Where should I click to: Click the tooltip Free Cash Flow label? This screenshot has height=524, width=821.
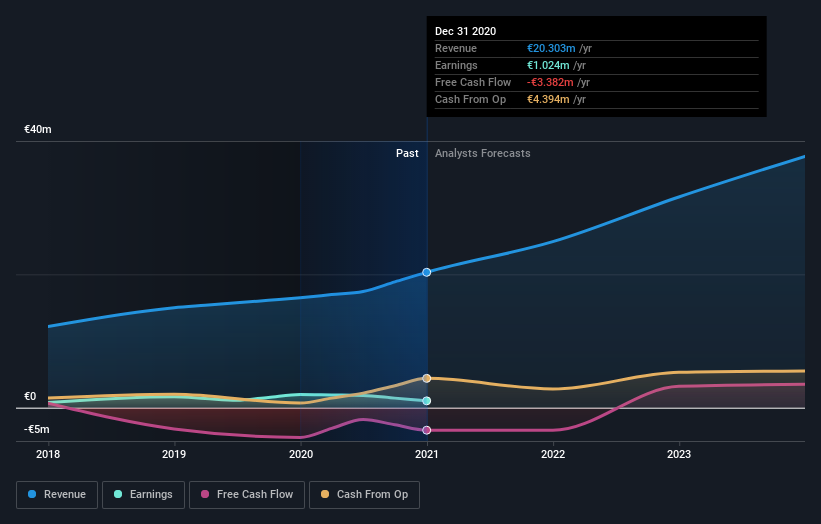[x=473, y=82]
